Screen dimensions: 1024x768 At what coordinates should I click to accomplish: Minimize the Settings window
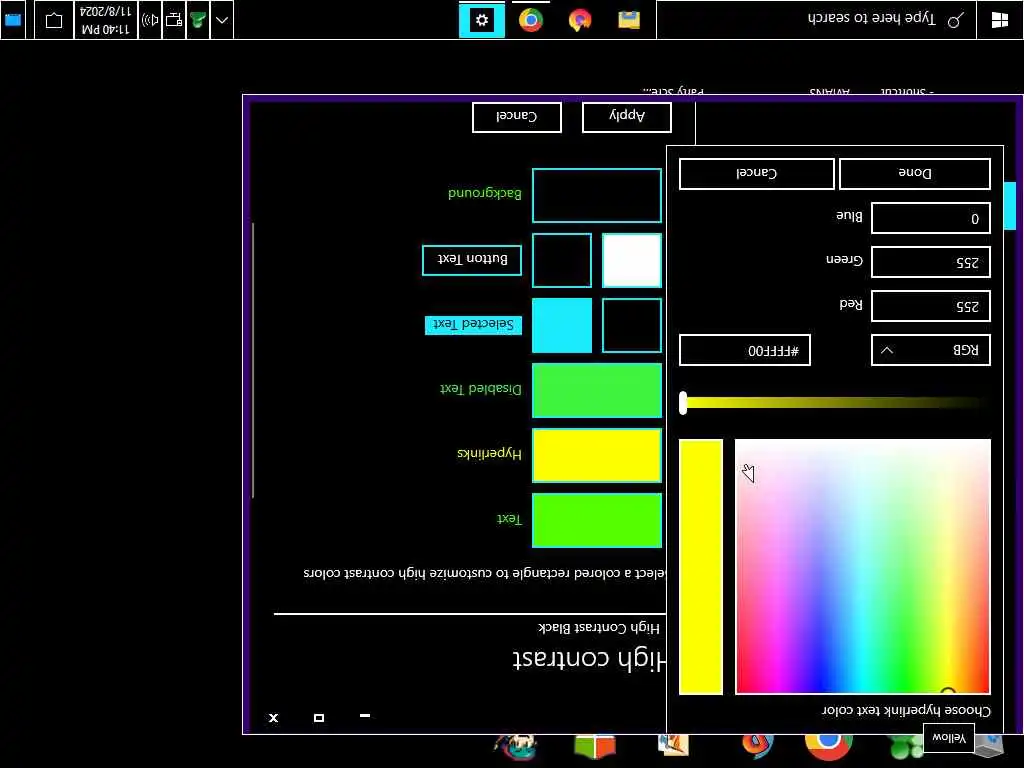(364, 716)
